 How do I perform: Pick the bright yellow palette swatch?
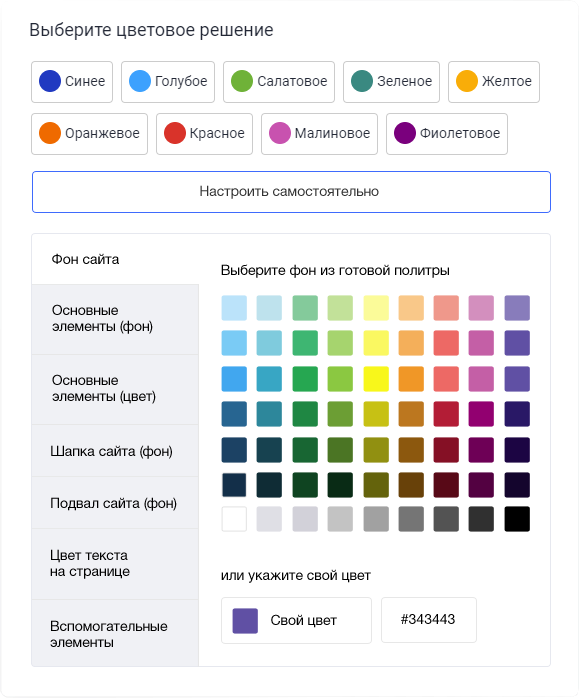click(376, 379)
